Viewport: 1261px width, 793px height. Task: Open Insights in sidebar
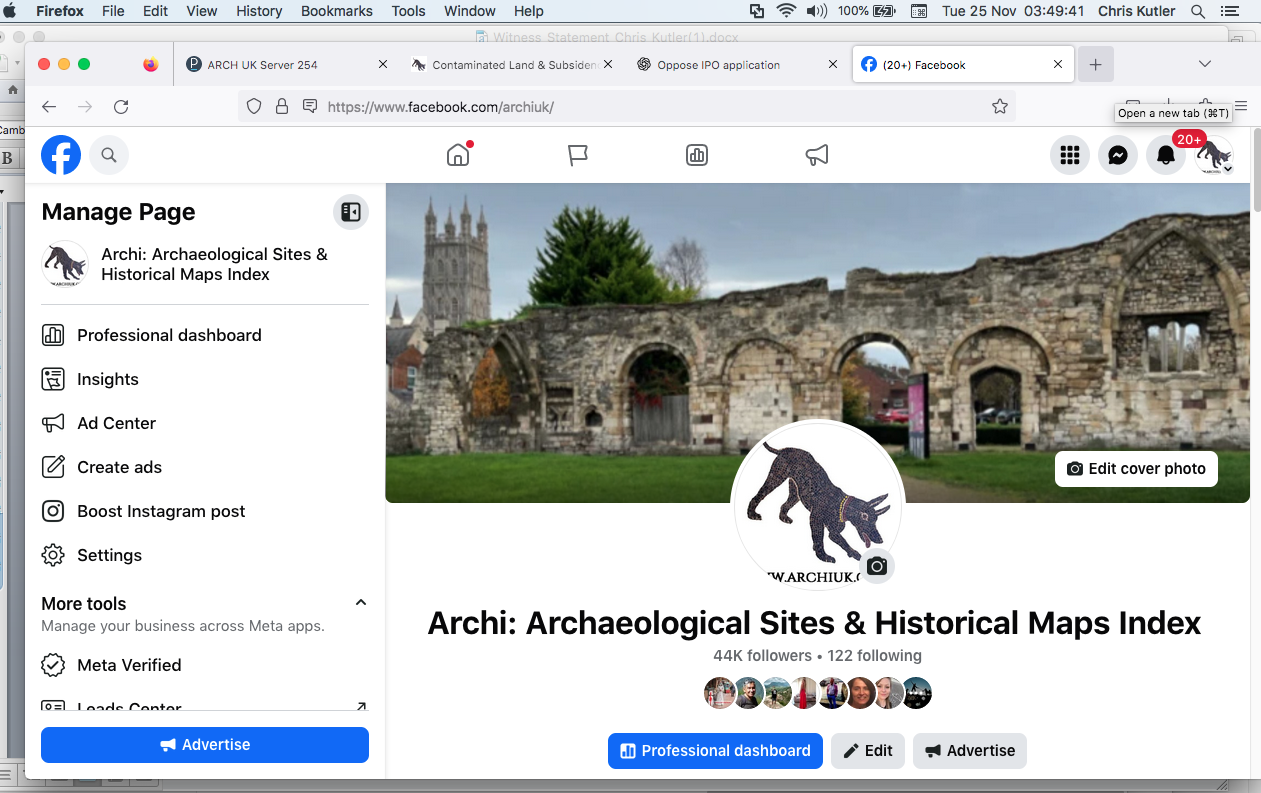(108, 379)
